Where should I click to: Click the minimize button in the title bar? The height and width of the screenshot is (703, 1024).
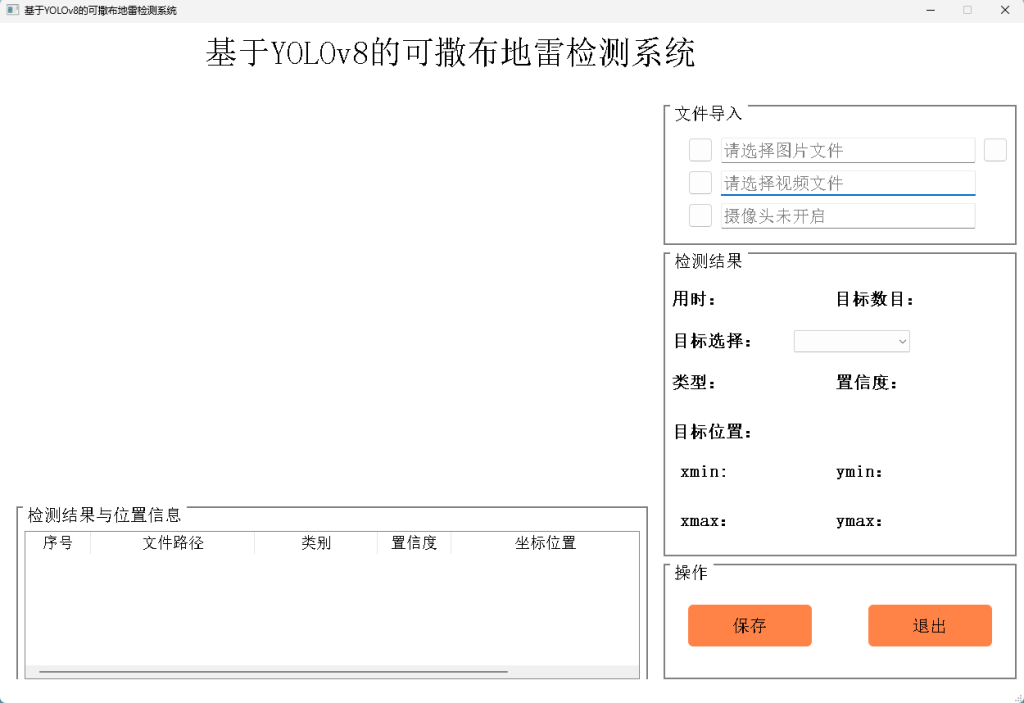click(930, 10)
